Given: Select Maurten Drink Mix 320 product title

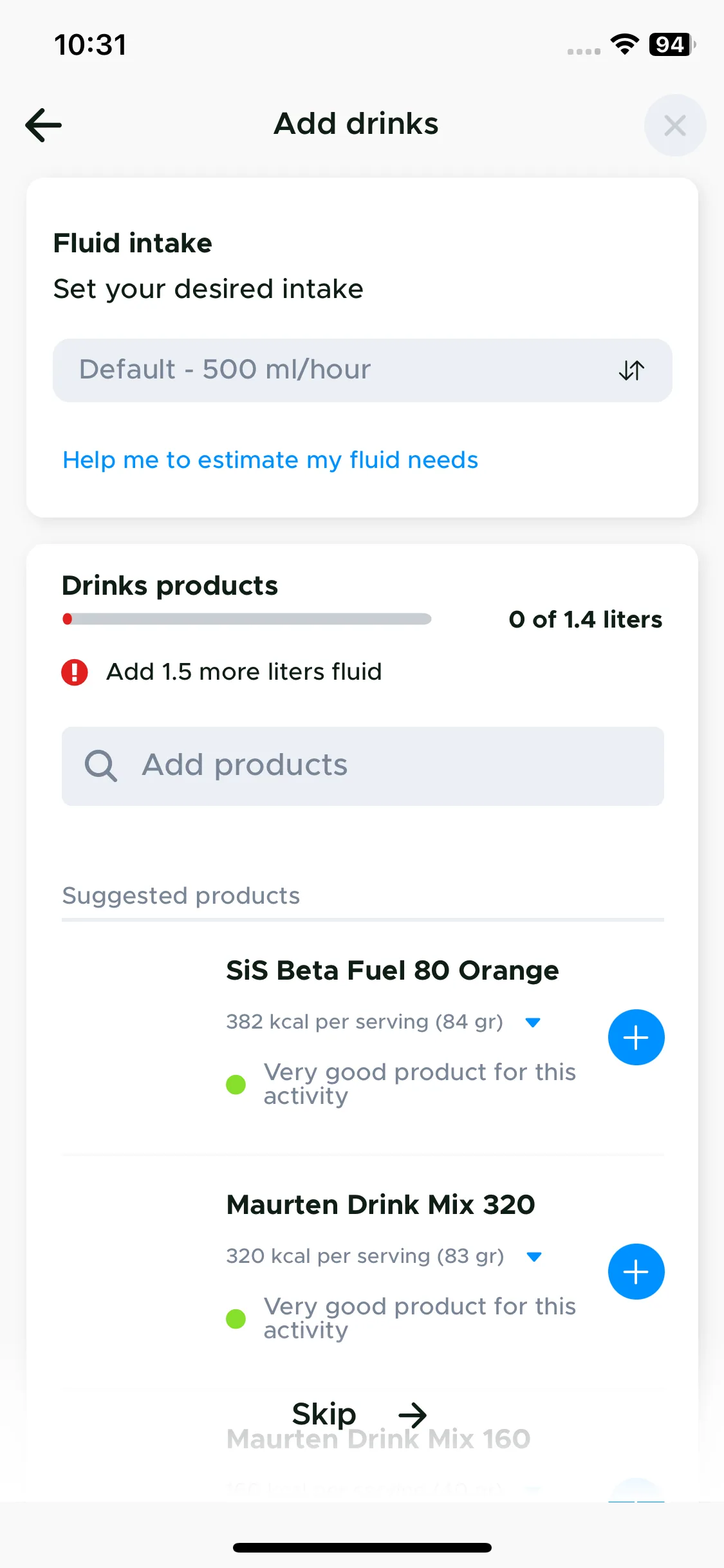Looking at the screenshot, I should click(x=380, y=1204).
